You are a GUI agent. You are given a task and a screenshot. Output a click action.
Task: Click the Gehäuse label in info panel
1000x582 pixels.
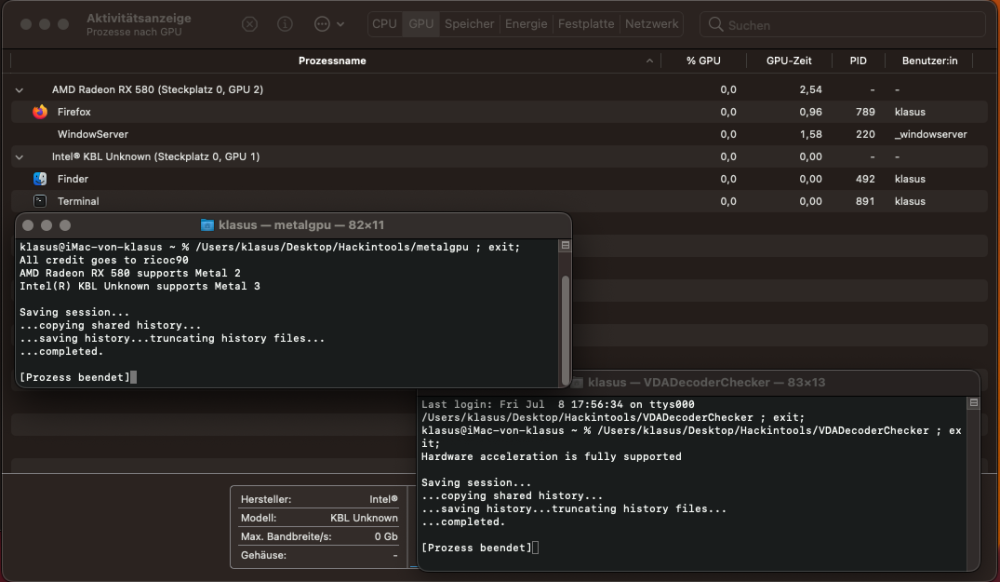(x=263, y=555)
